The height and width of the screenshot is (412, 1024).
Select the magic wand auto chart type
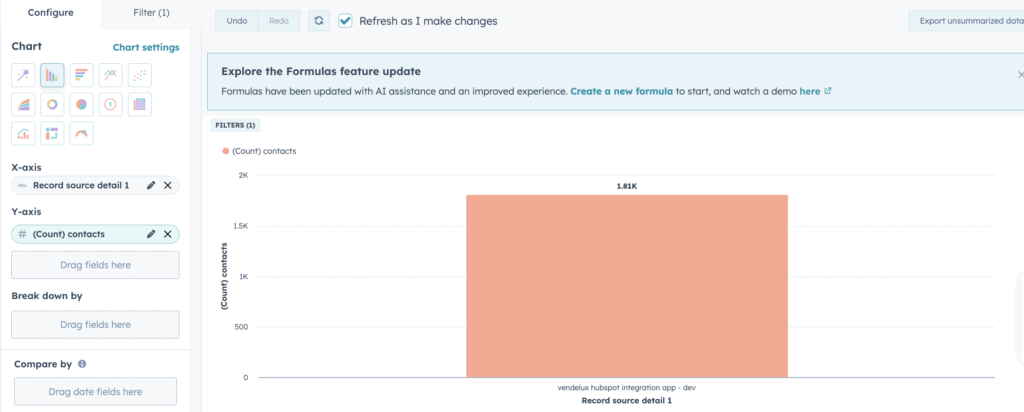click(23, 76)
